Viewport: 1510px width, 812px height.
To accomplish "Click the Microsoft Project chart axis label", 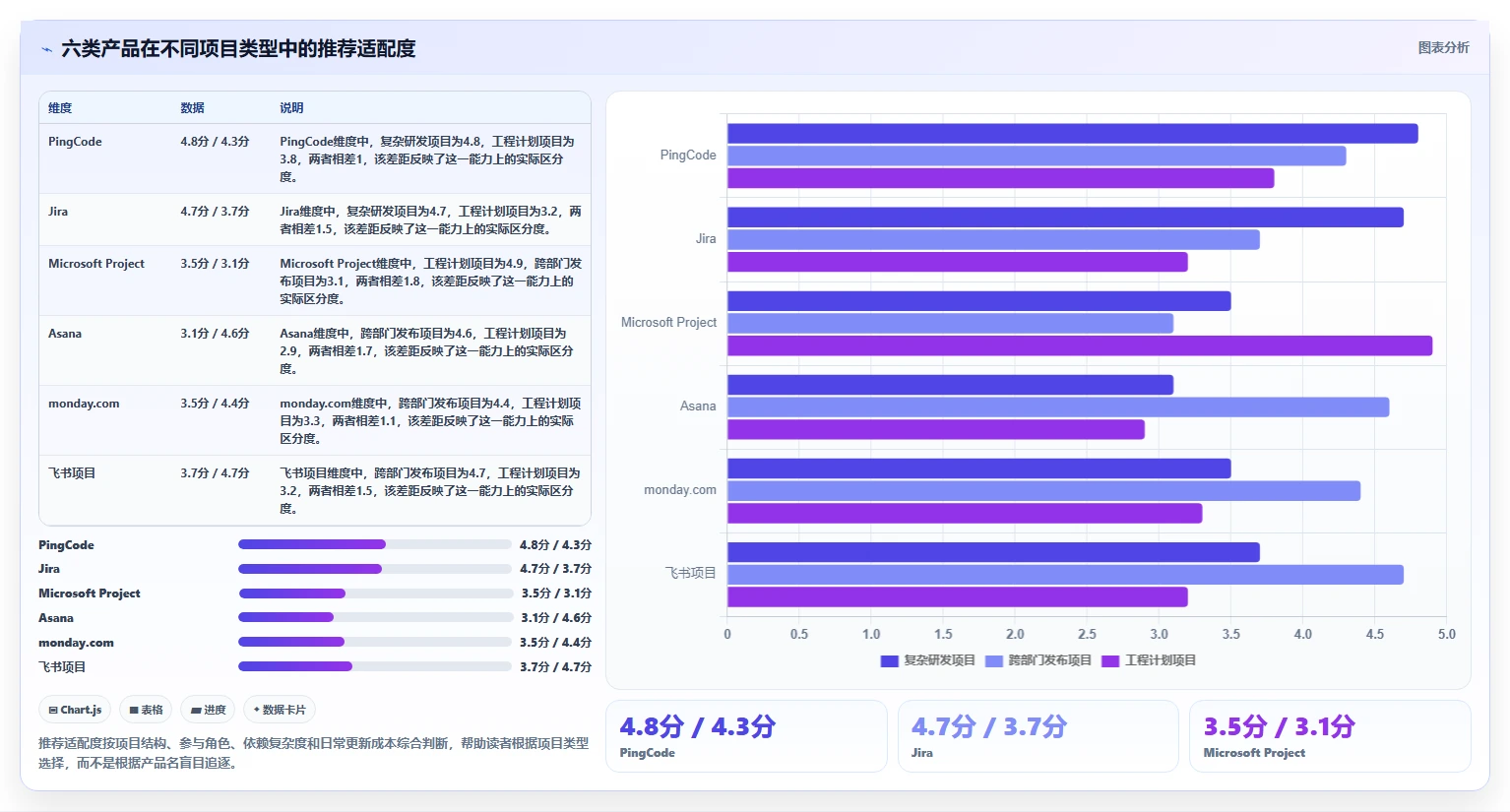I will click(x=668, y=323).
